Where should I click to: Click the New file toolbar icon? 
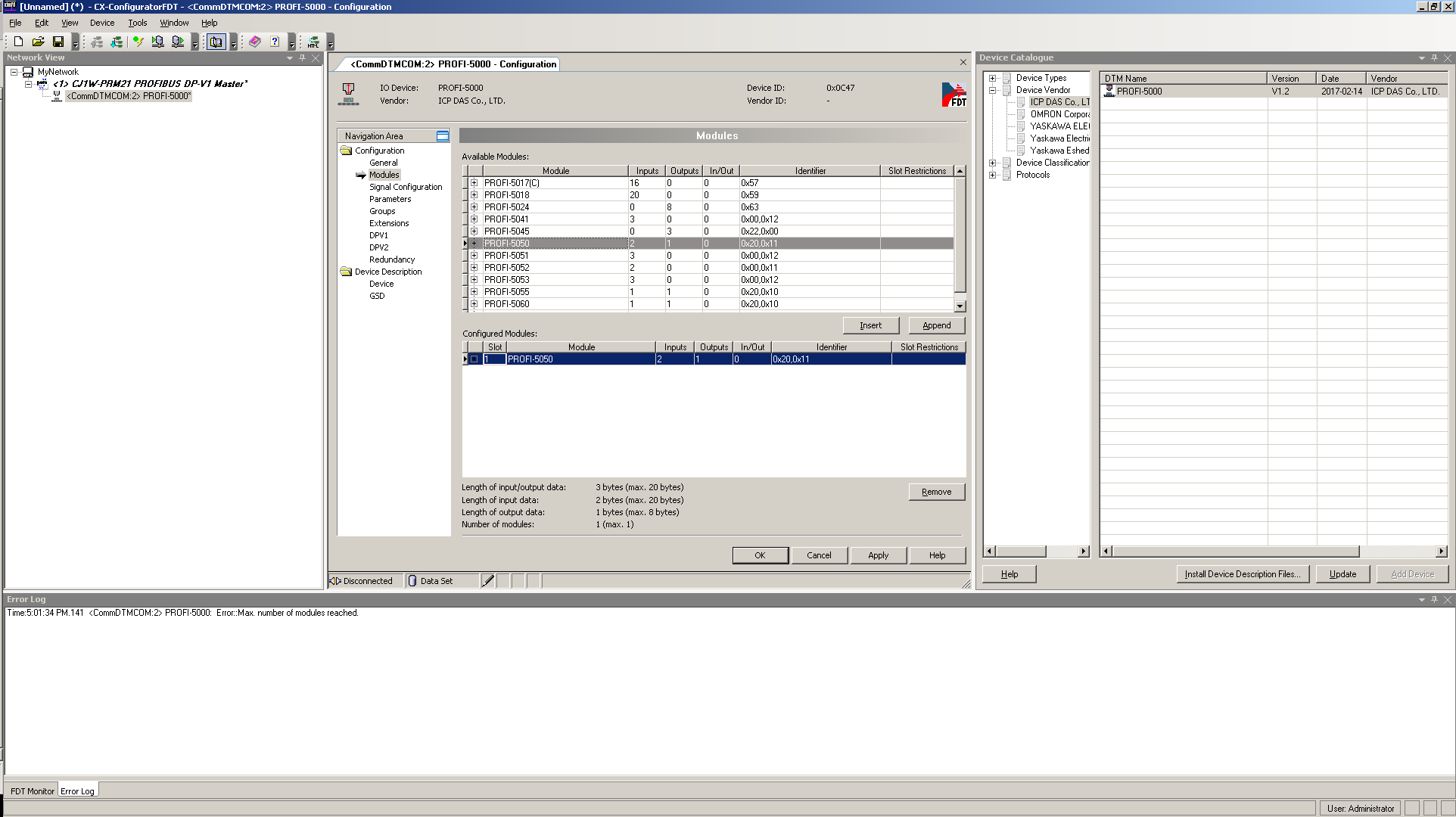[18, 42]
